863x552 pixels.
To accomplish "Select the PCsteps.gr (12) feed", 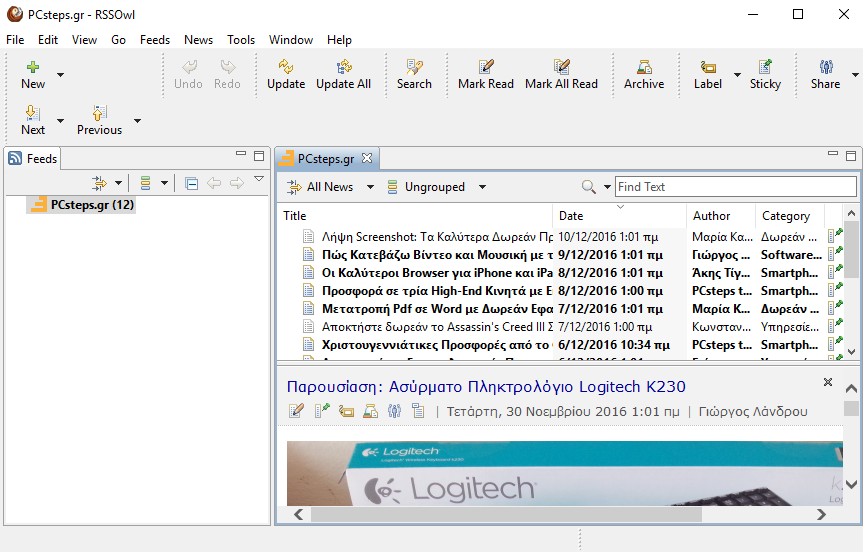I will 82,205.
